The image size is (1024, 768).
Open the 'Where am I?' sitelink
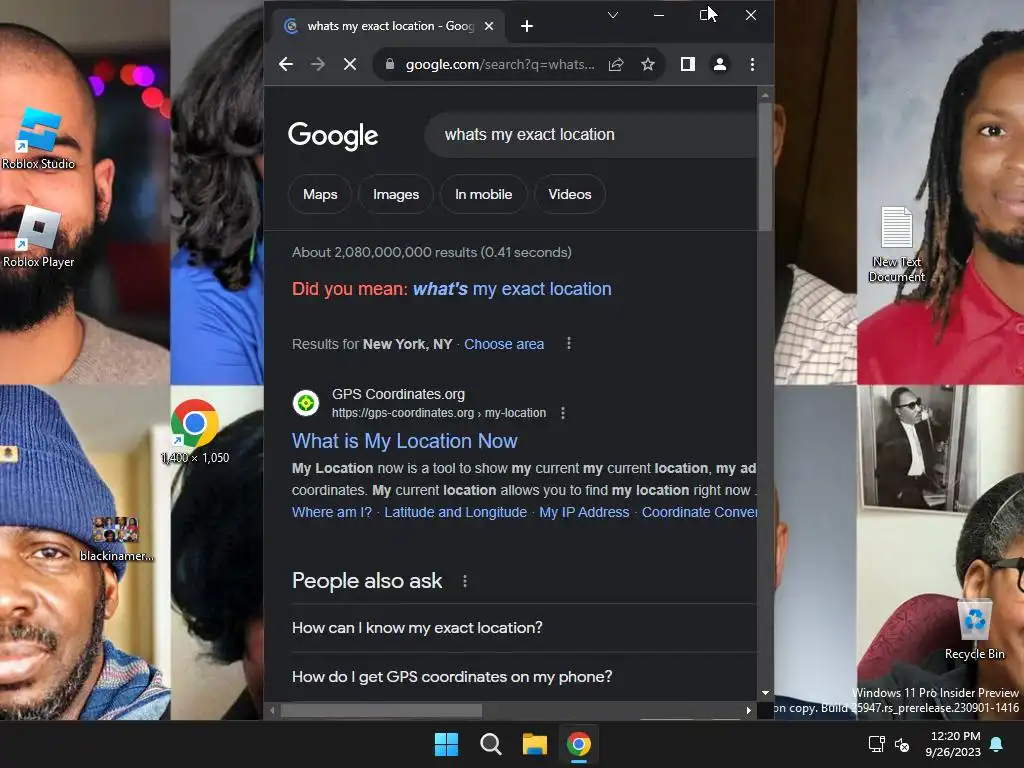point(332,512)
